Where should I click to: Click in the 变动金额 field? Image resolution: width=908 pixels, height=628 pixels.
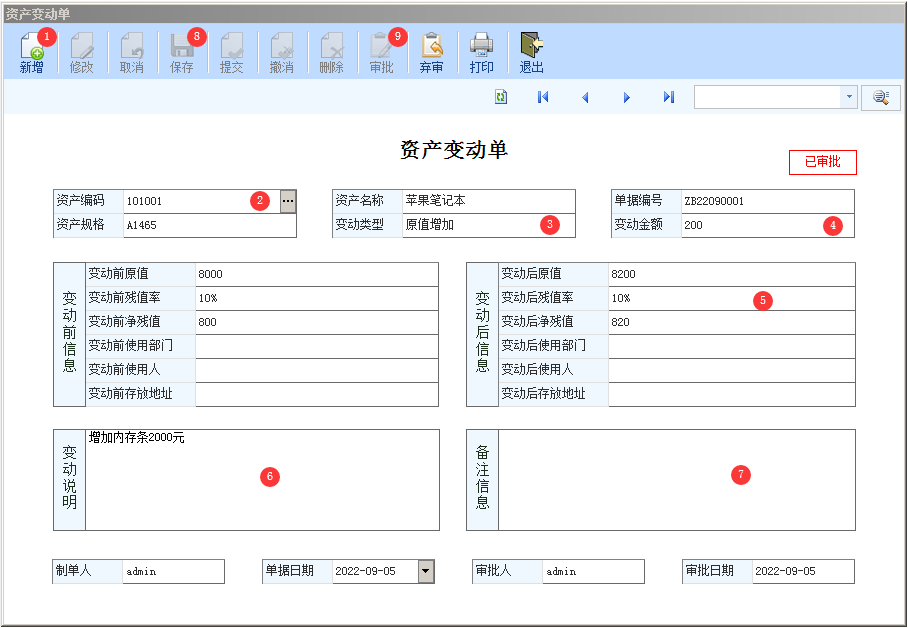pyautogui.click(x=750, y=226)
